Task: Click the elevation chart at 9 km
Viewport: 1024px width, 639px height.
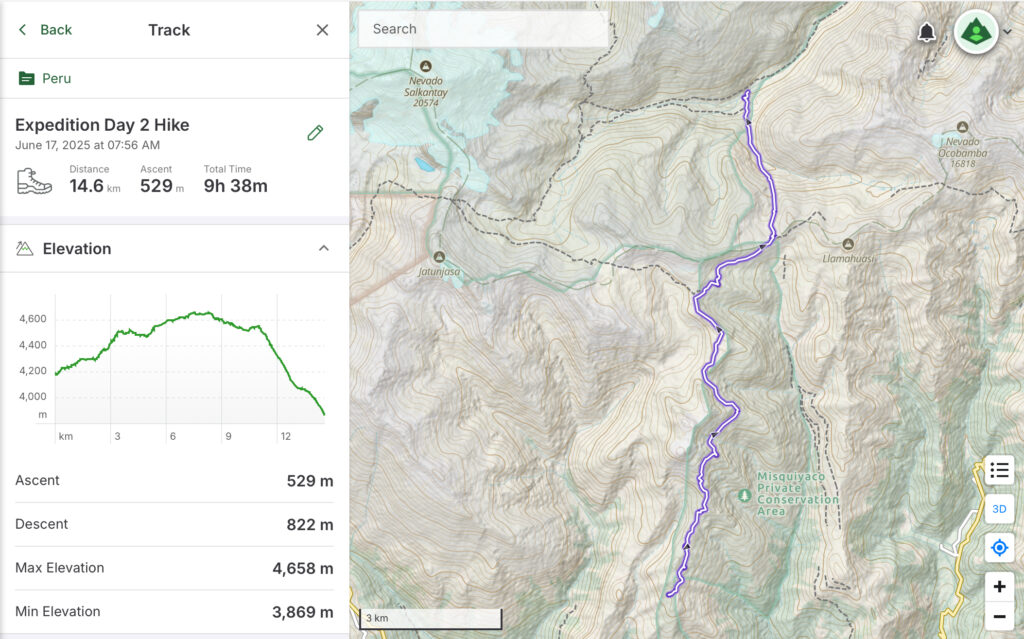Action: pyautogui.click(x=228, y=380)
